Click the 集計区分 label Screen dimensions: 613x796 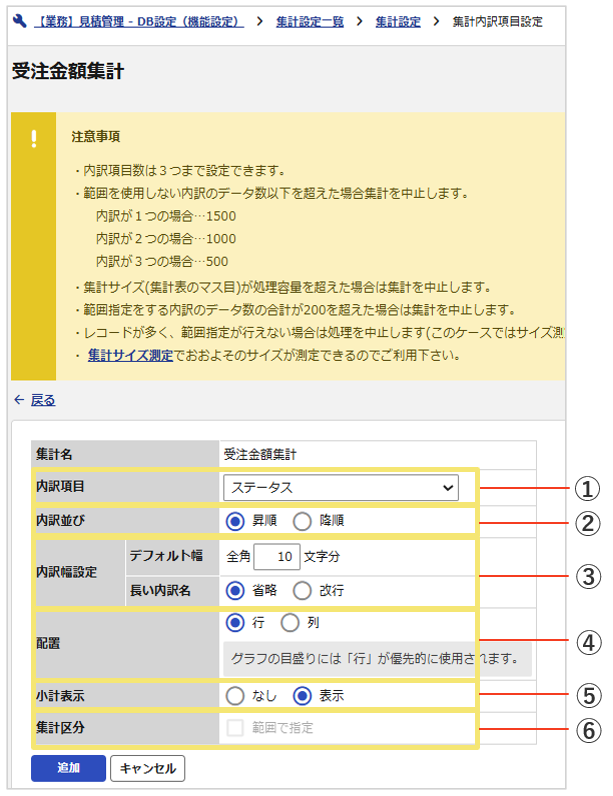tap(60, 728)
